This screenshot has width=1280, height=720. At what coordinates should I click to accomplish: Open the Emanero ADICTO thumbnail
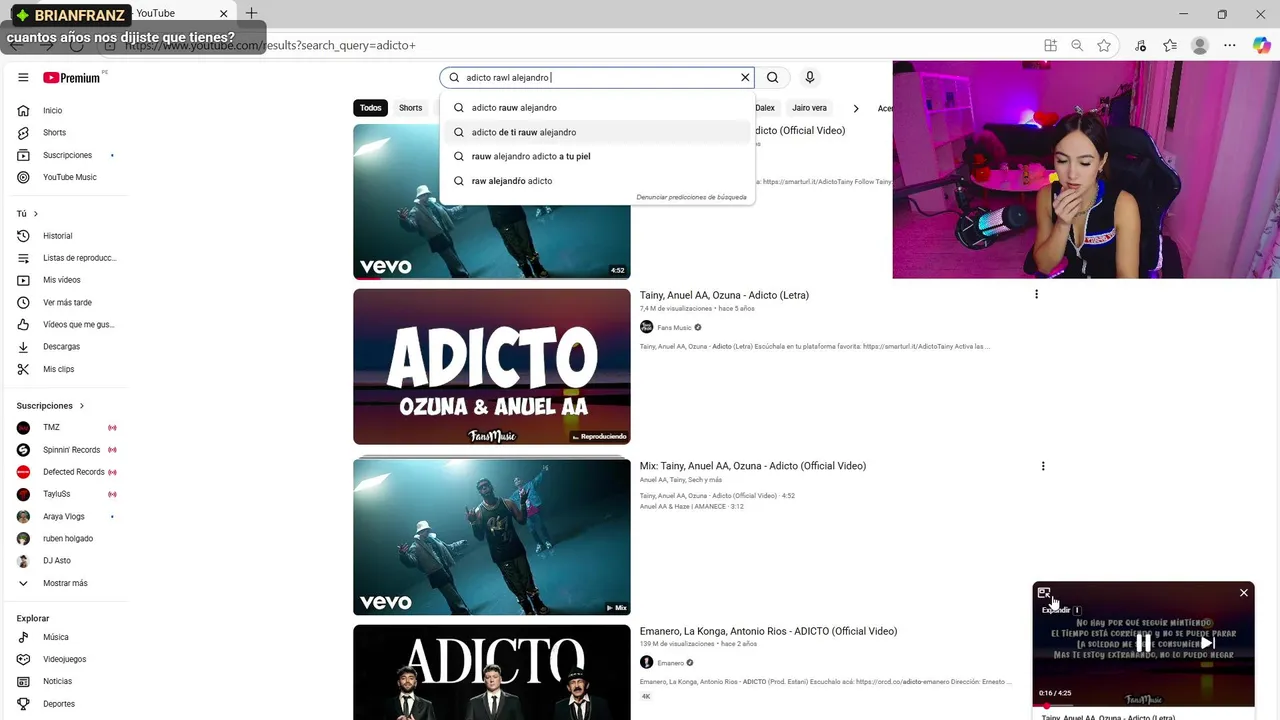tap(491, 672)
